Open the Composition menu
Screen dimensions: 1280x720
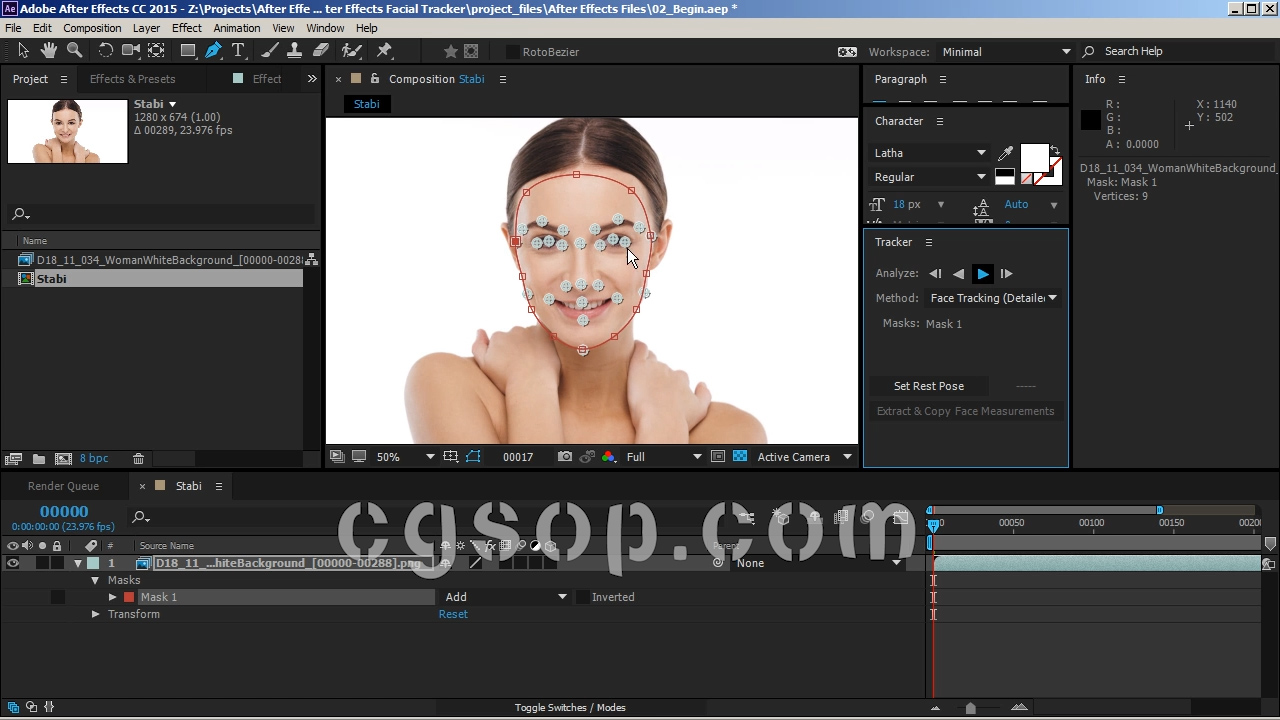tap(92, 28)
